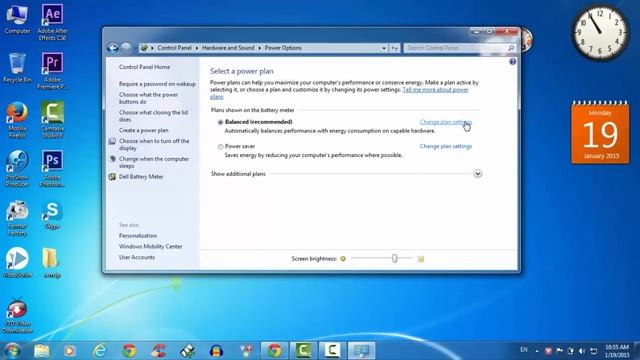Go to Control Panel Home

144,67
